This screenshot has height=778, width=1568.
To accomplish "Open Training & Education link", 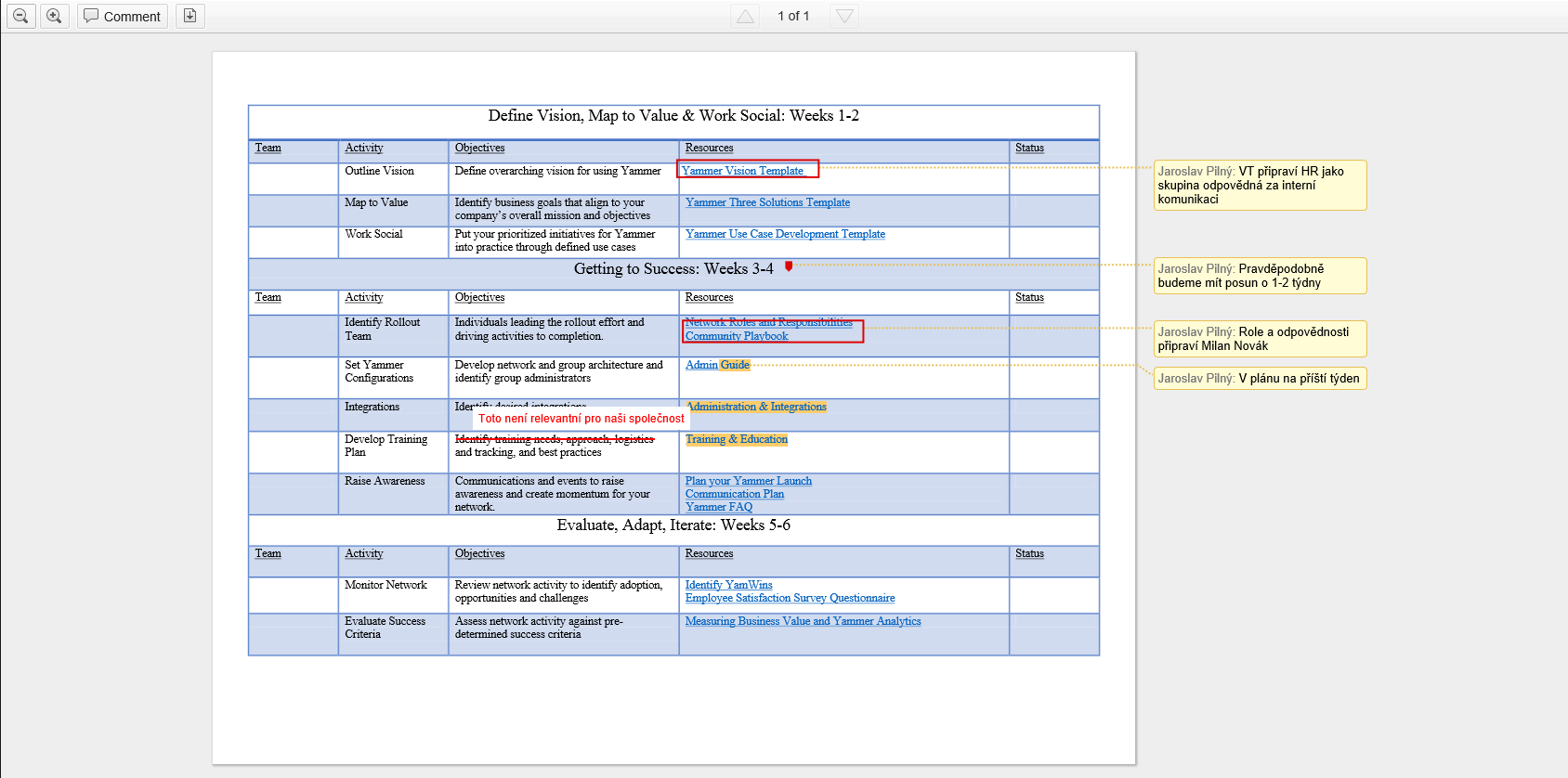I will pos(737,439).
